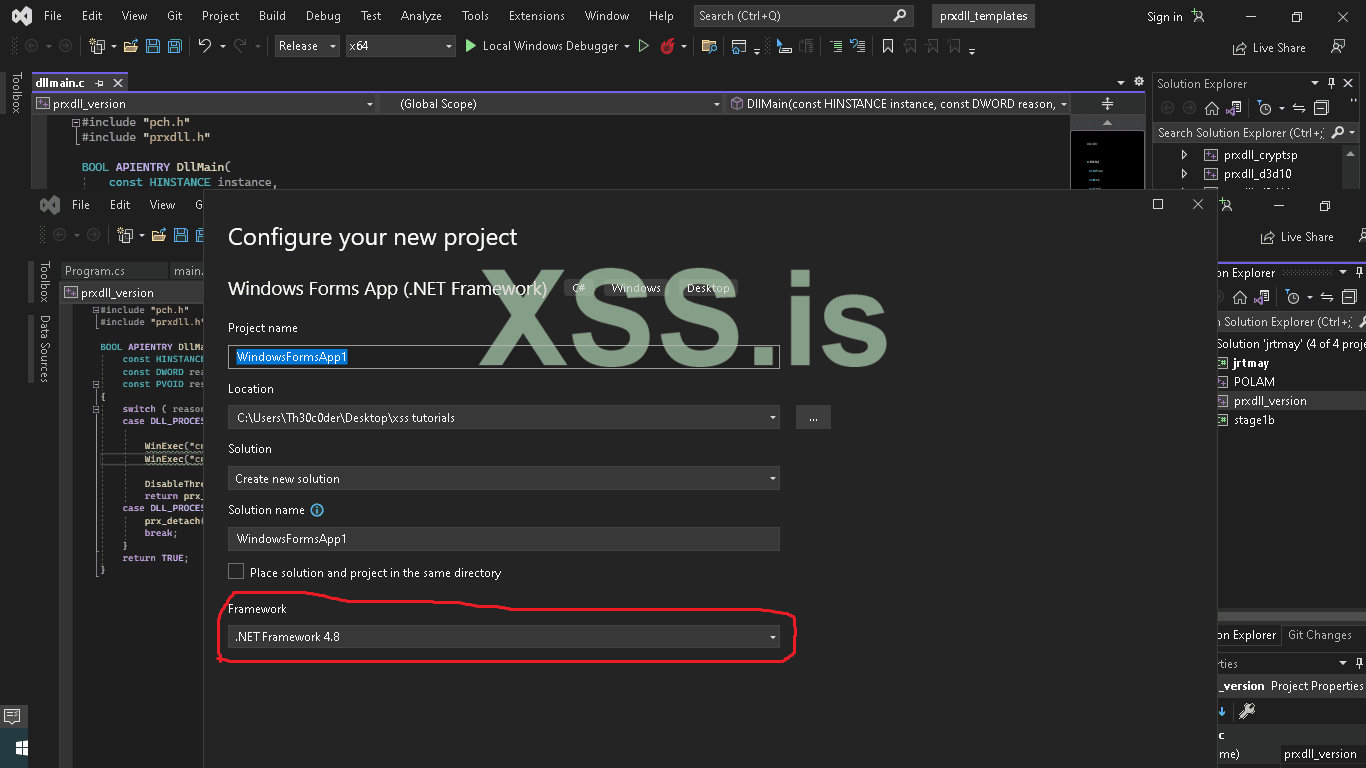Image resolution: width=1366 pixels, height=768 pixels.
Task: Expand the prxdll_d3d10 project node
Action: click(x=1184, y=174)
